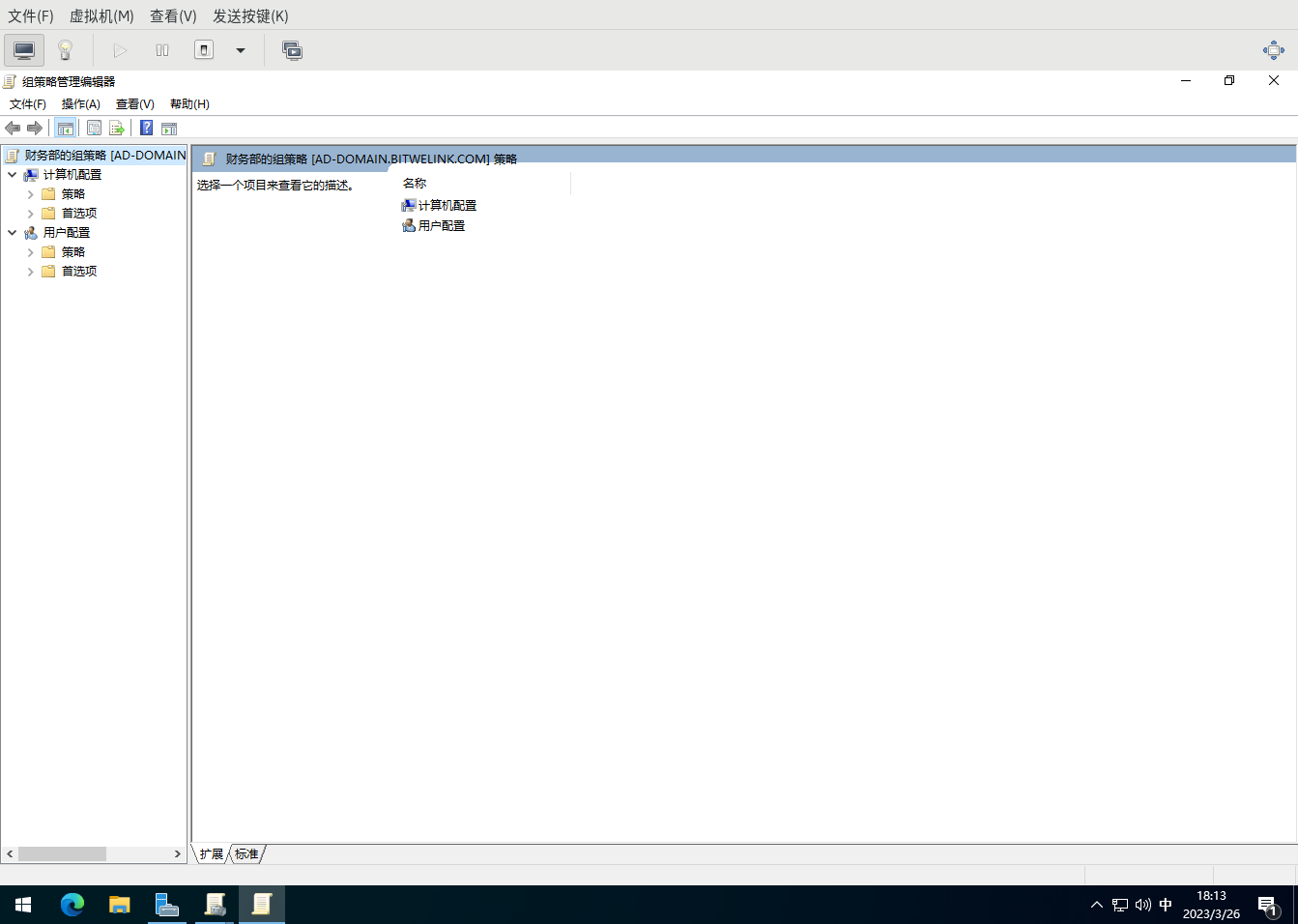Open the 查看(V) menu beside 帮助(H)

click(x=135, y=104)
